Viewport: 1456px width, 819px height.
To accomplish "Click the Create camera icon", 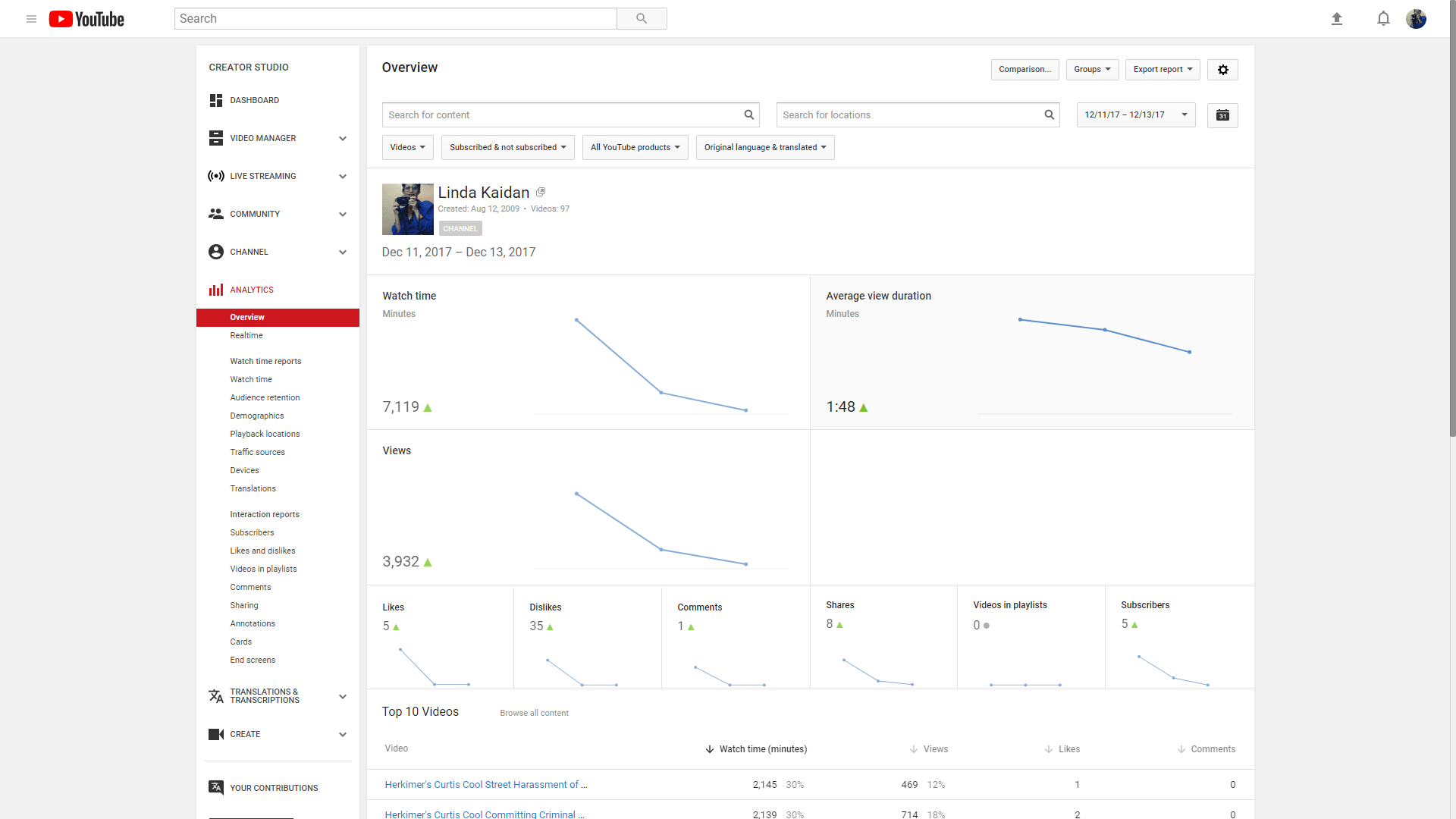I will coord(216,734).
